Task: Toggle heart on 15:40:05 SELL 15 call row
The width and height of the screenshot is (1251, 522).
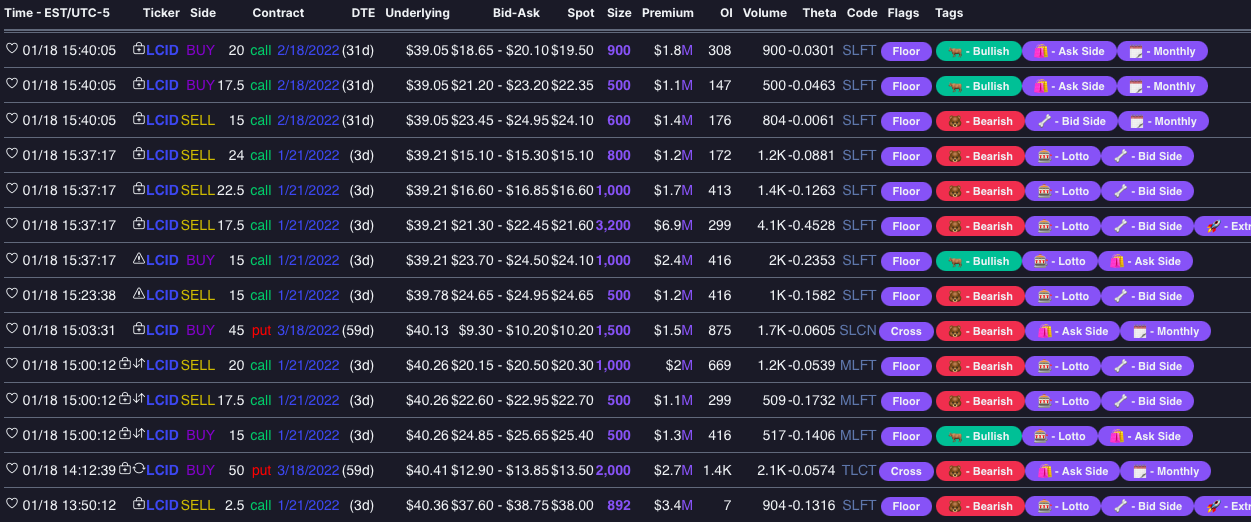Action: click(x=12, y=120)
